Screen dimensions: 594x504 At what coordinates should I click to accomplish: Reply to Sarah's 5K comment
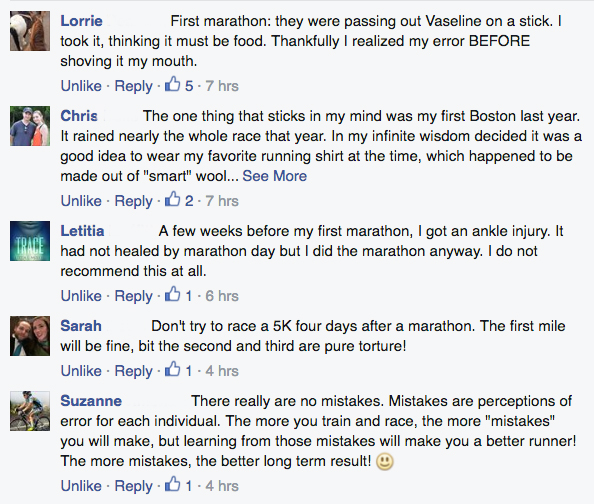133,371
